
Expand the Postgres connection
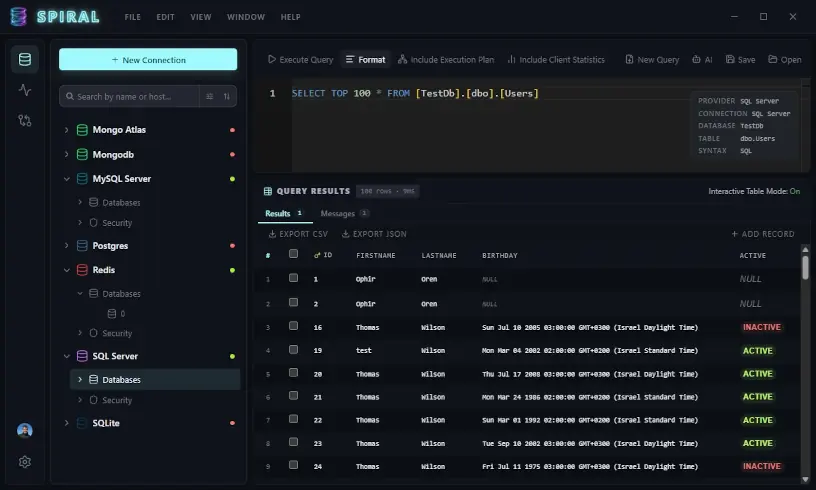pyautogui.click(x=66, y=246)
